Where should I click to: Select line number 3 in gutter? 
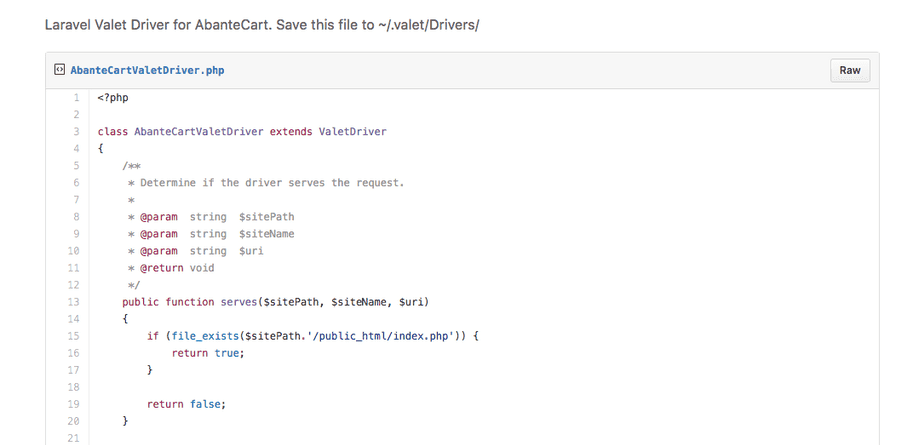(76, 132)
